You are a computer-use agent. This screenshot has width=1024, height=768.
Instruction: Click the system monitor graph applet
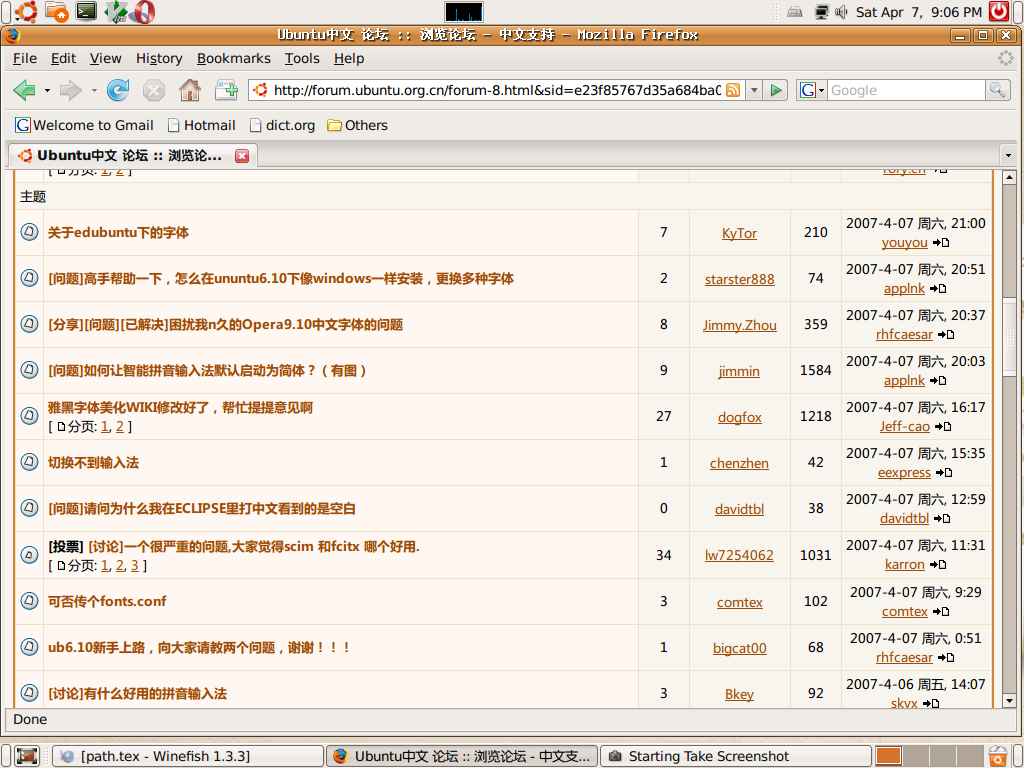tap(464, 12)
